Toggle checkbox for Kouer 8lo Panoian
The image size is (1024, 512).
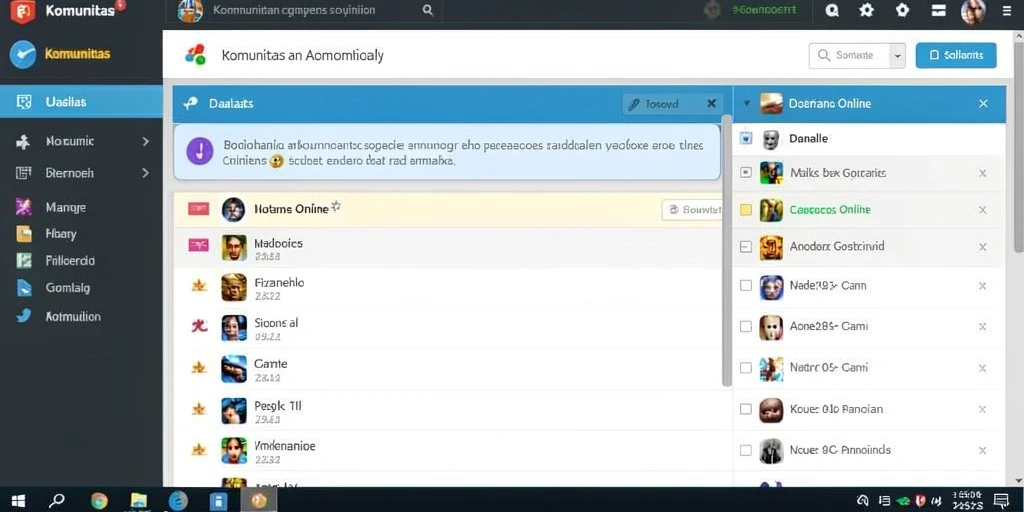tap(746, 409)
